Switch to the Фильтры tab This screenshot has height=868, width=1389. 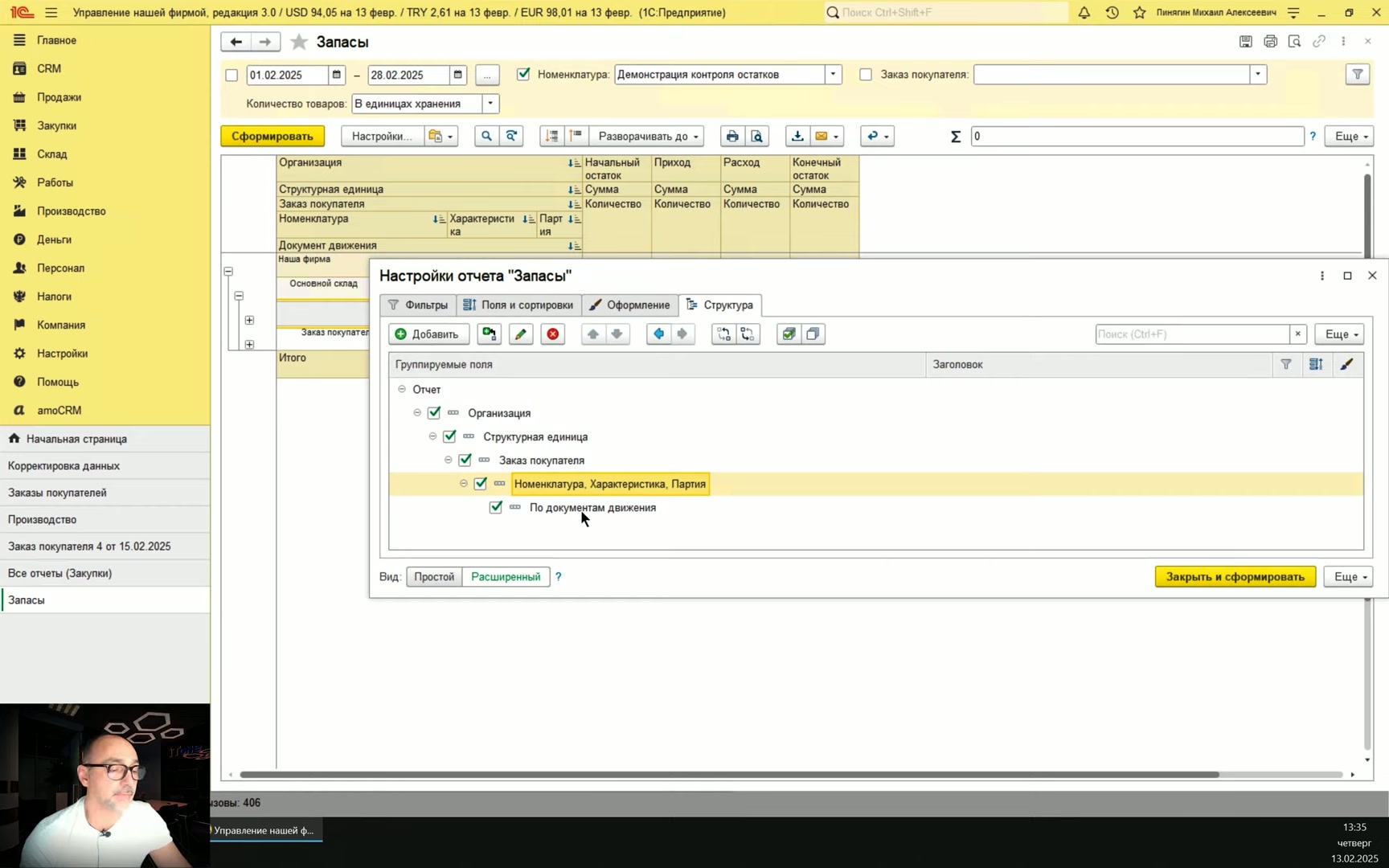click(x=418, y=305)
